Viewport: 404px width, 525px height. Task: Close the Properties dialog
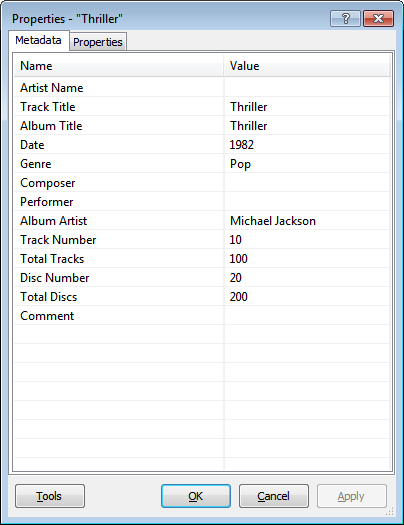click(378, 18)
